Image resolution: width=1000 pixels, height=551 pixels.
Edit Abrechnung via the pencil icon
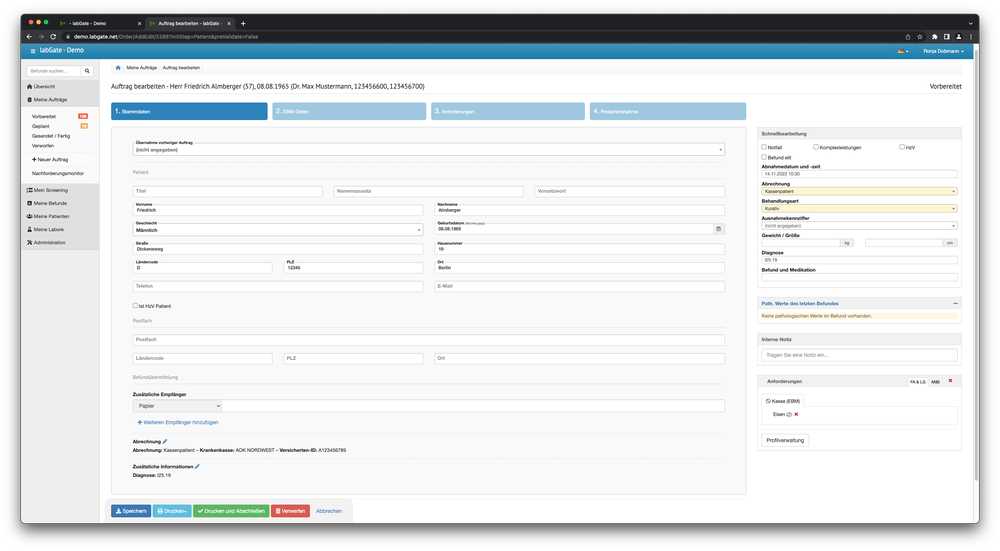(x=165, y=441)
